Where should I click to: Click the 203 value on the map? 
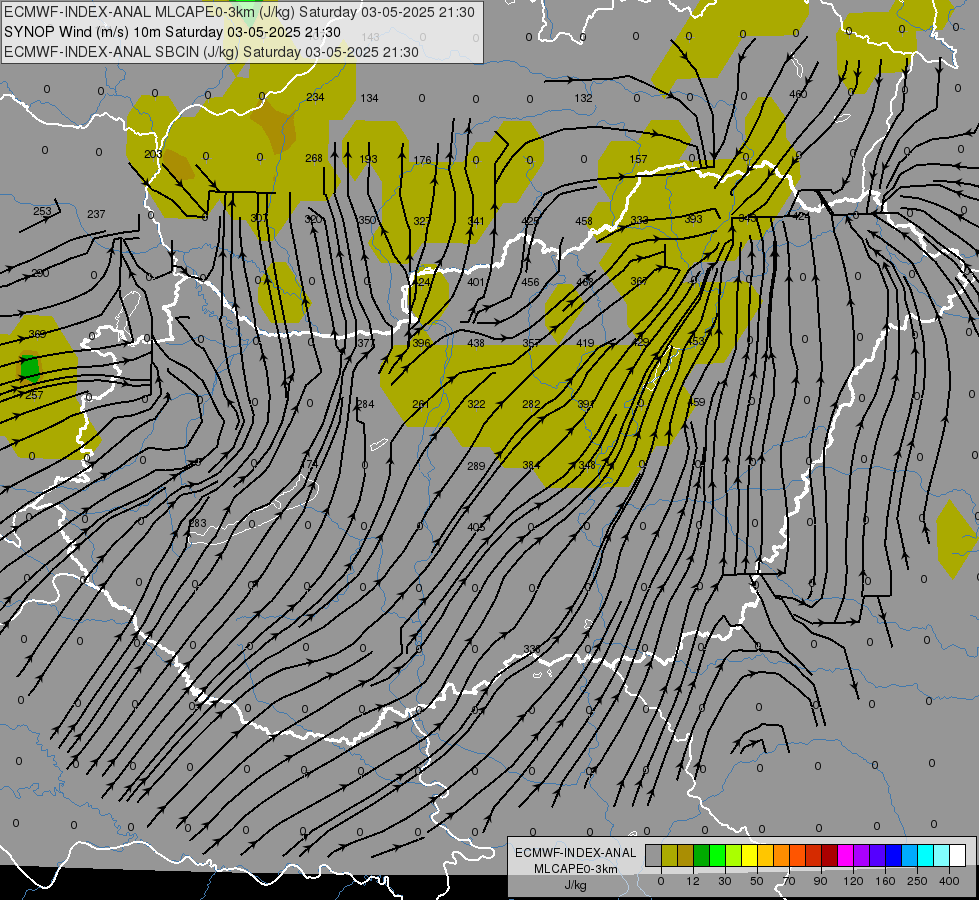153,154
